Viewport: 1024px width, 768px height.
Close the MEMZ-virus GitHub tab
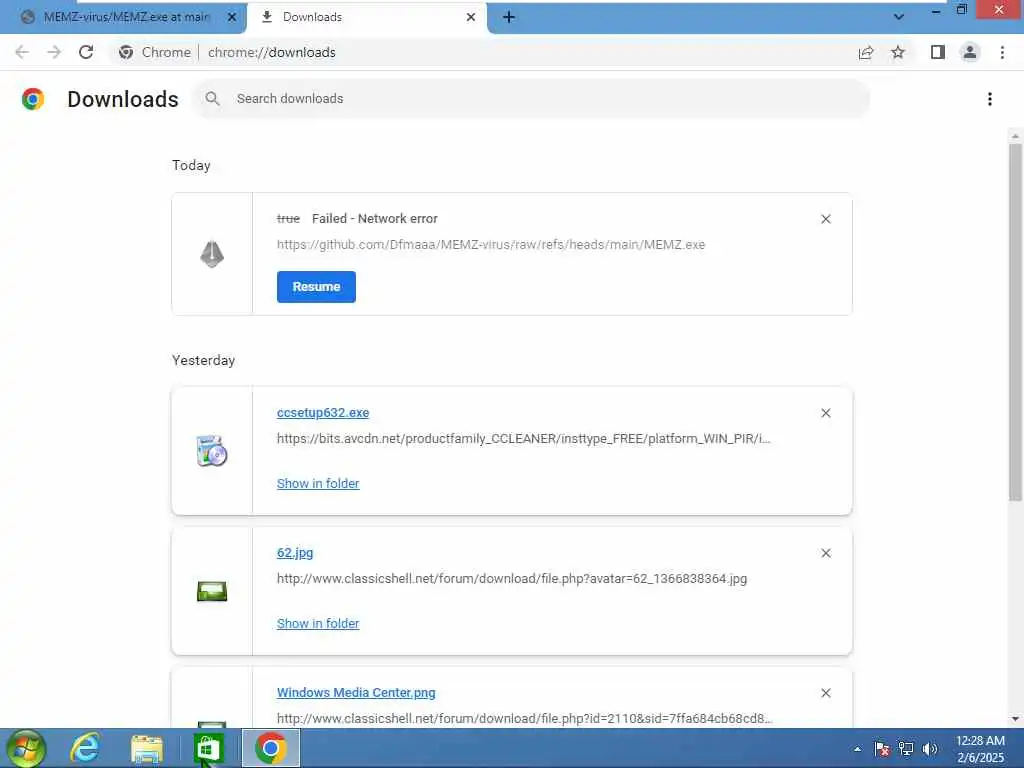(232, 17)
